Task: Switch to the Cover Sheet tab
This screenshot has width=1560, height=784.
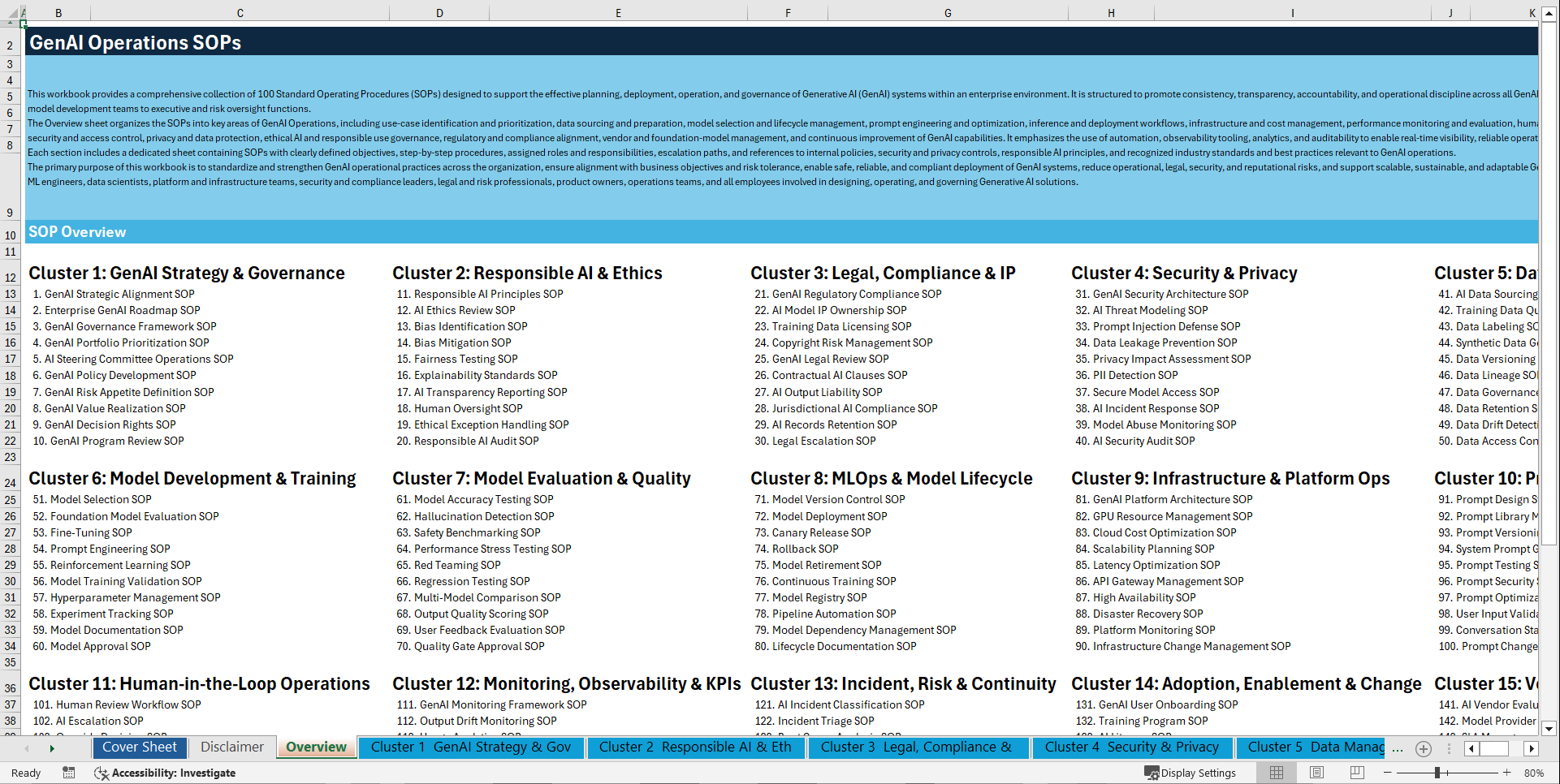Action: click(139, 747)
